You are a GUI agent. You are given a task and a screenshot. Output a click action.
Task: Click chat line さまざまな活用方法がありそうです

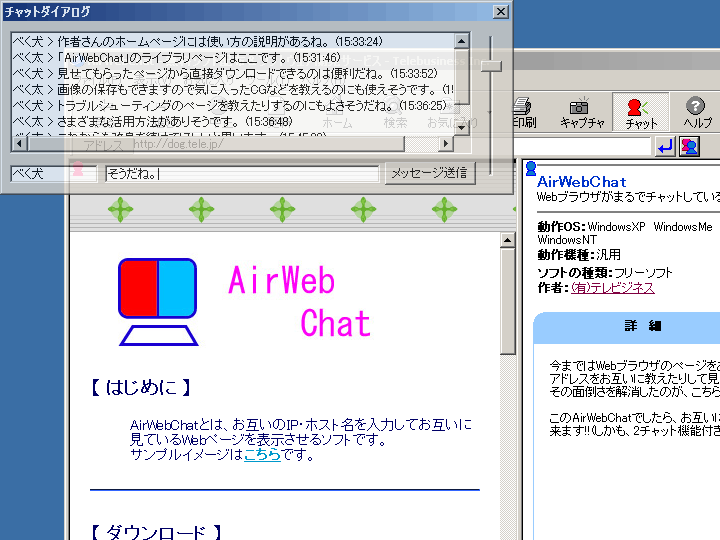[x=152, y=122]
